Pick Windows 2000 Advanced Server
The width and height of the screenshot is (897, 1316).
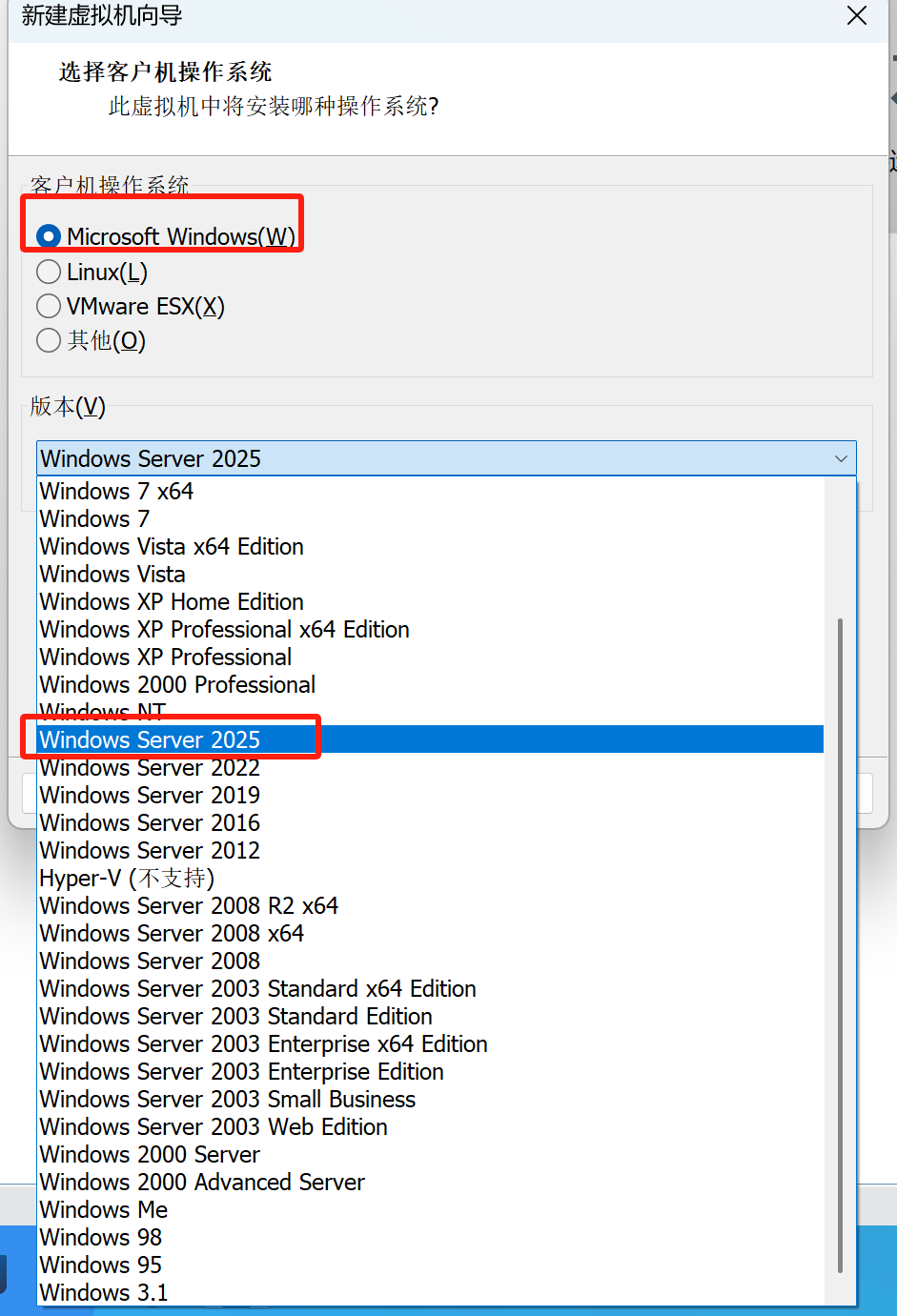(431, 1182)
